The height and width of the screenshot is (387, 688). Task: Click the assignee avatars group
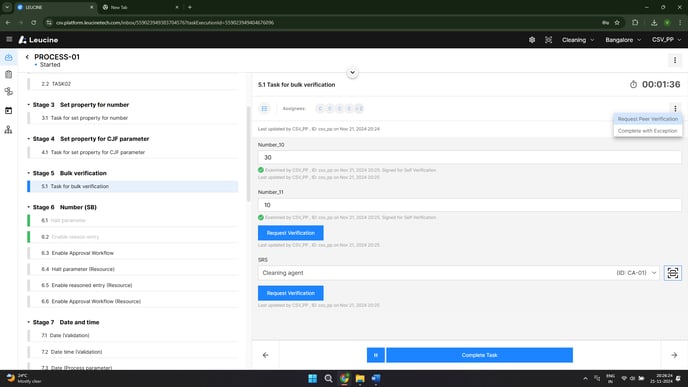340,108
